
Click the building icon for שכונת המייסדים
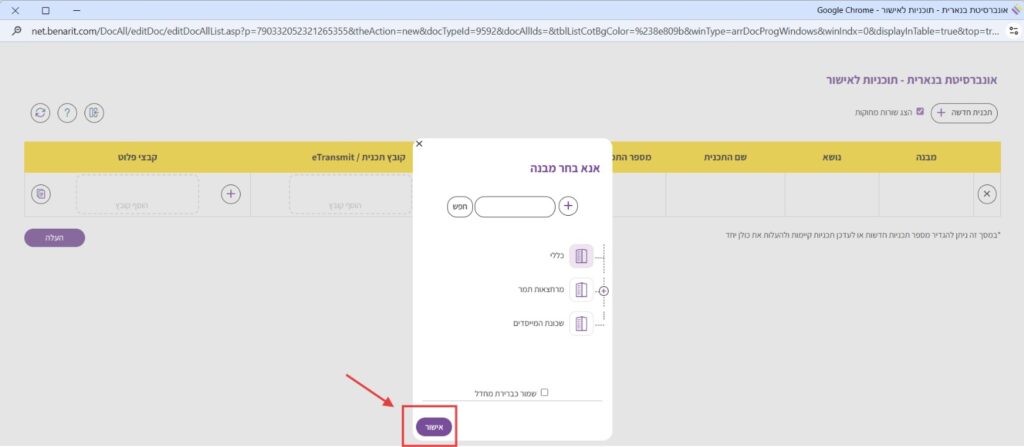coord(581,324)
